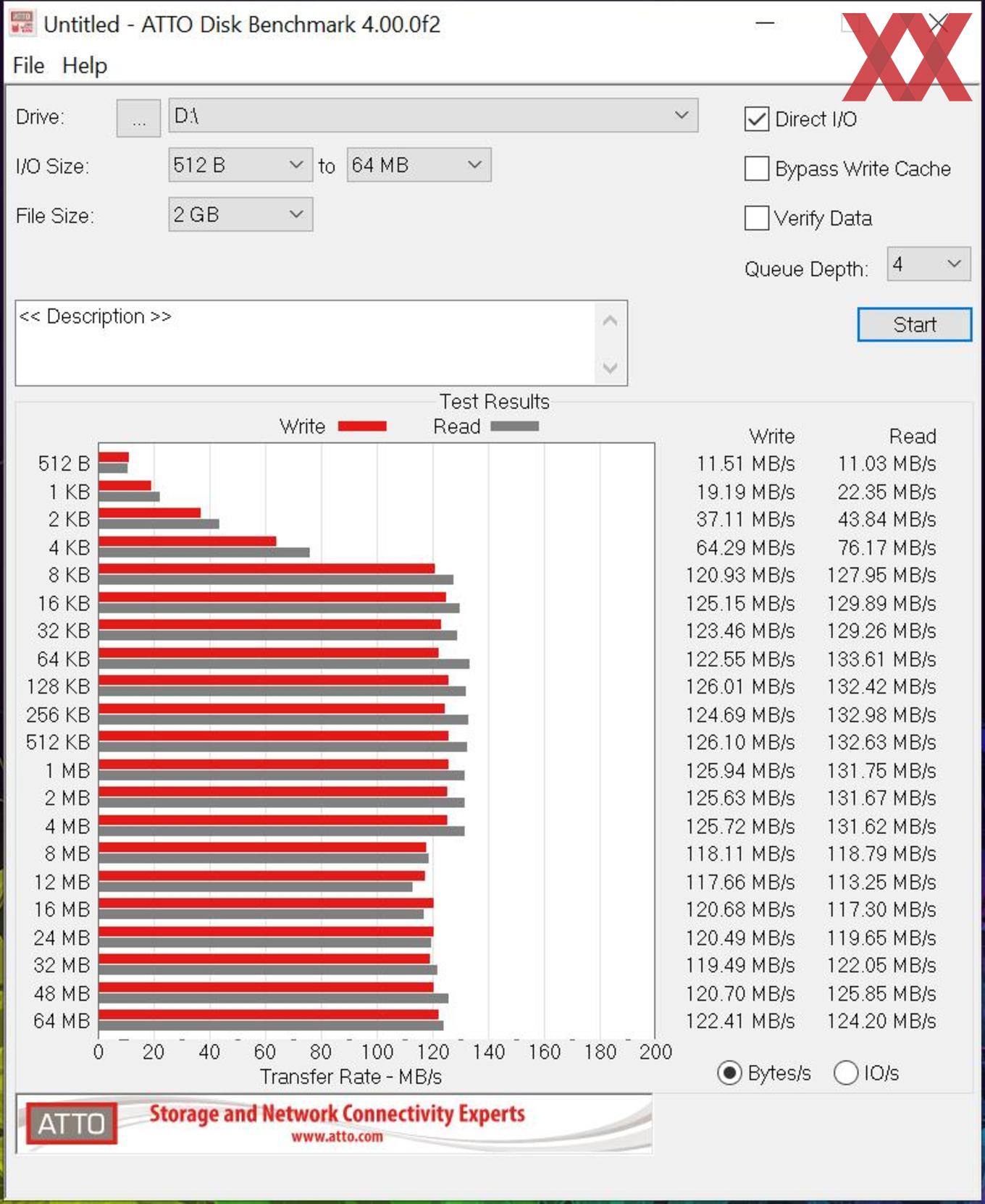Screen dimensions: 985x1204
Task: Click the 124.20 MB/s read value
Action: tap(881, 1021)
